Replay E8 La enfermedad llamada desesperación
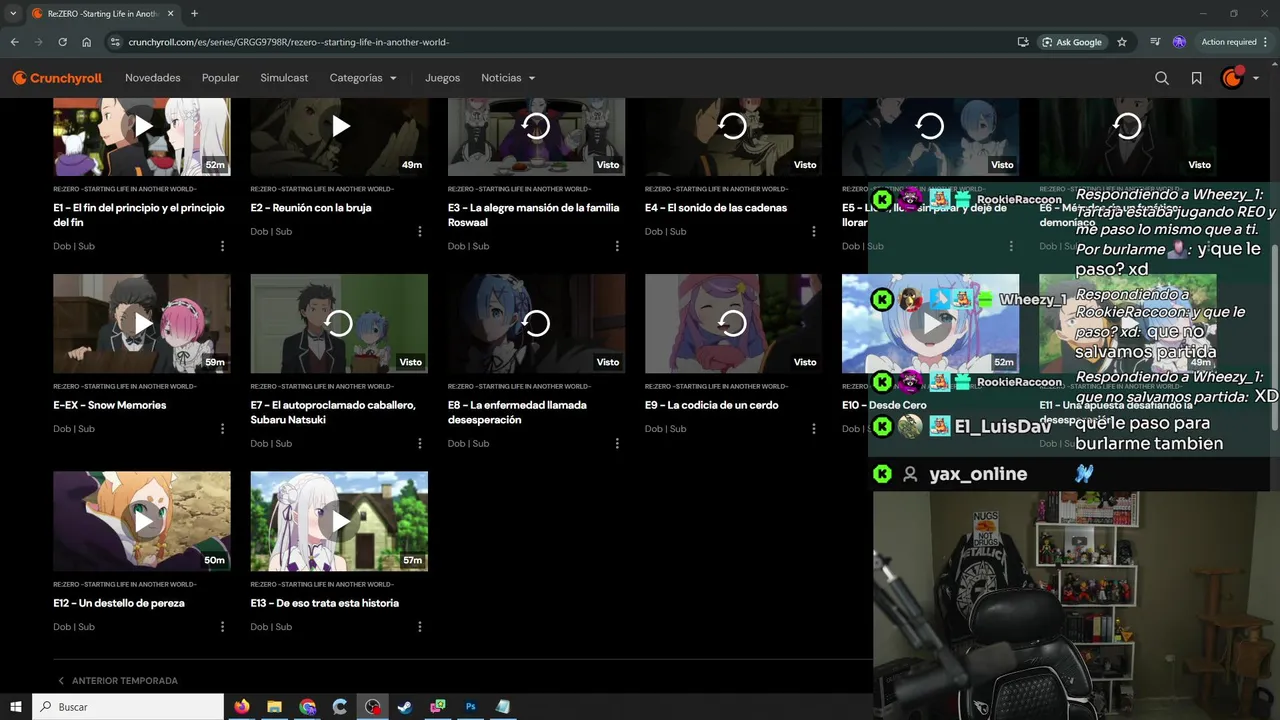This screenshot has height=720, width=1280. pyautogui.click(x=536, y=324)
